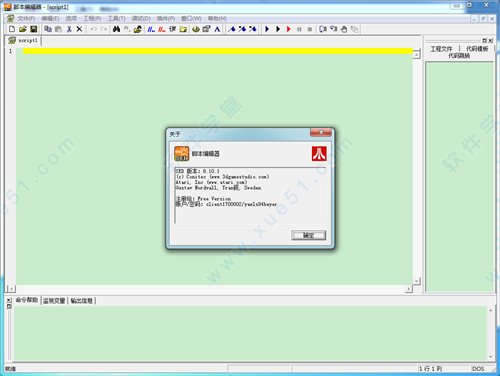Save the script with the floppy disk icon
This screenshot has height=376, width=500.
pyautogui.click(x=33, y=29)
